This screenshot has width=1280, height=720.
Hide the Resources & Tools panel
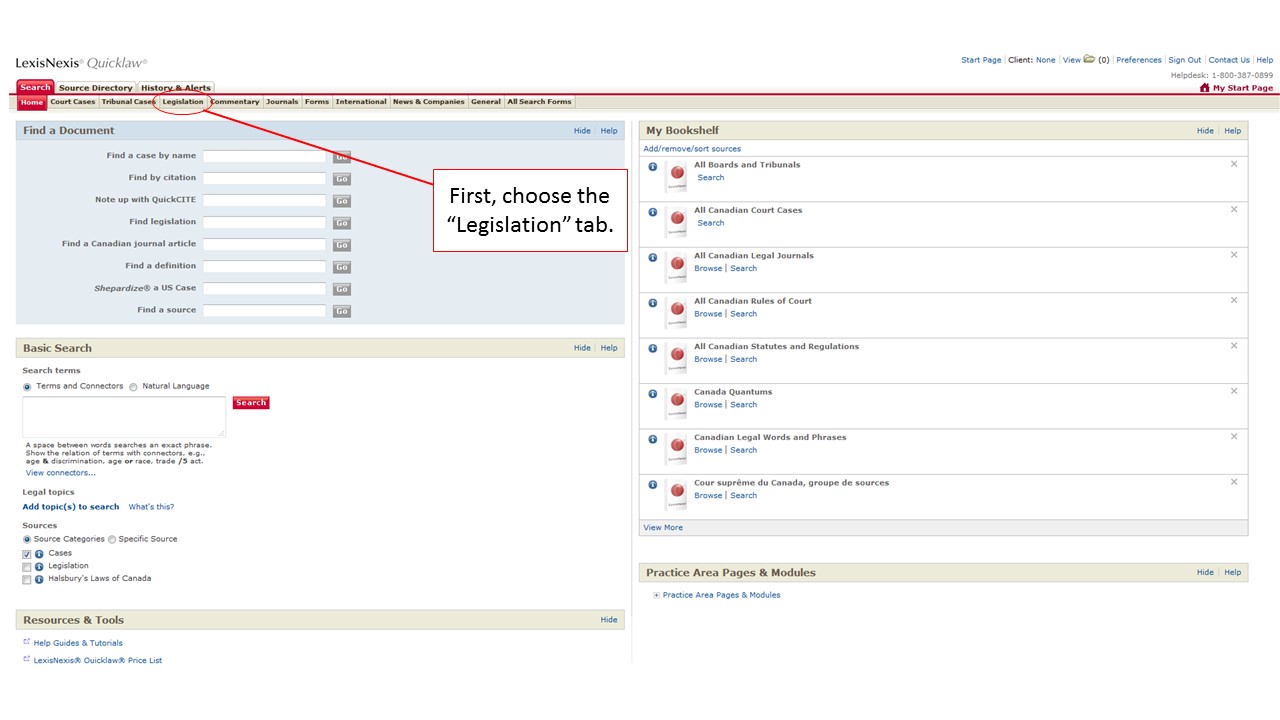609,620
